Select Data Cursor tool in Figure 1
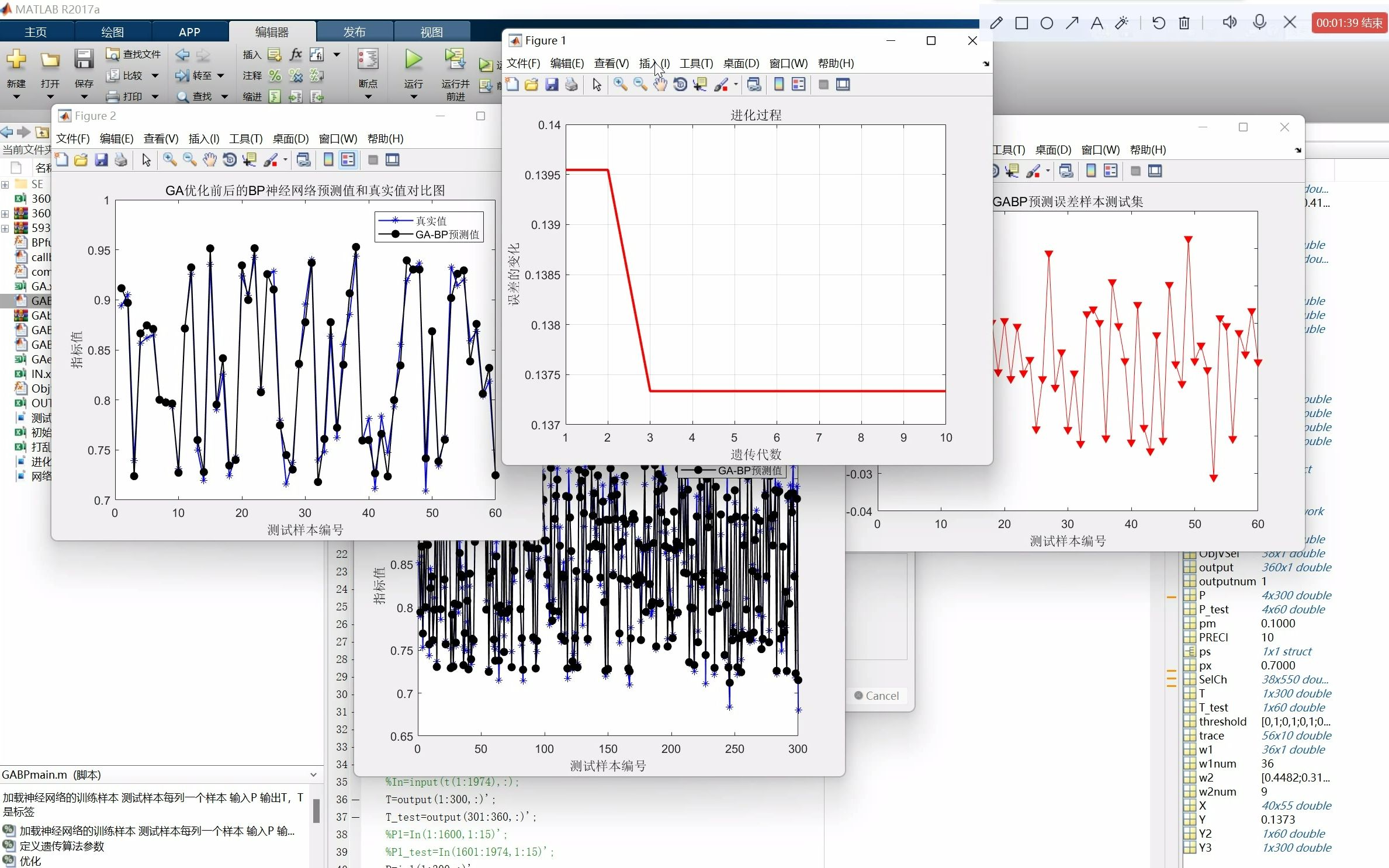The height and width of the screenshot is (868, 1389). (x=699, y=85)
